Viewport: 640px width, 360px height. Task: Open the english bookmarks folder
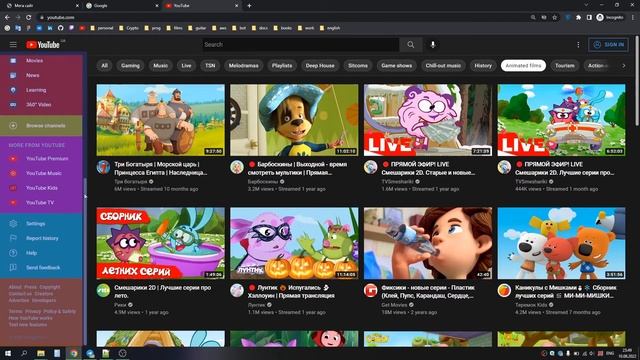(x=330, y=28)
